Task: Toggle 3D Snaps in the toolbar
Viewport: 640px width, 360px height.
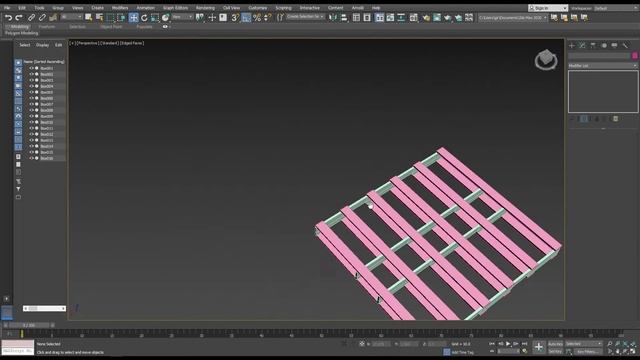Action: point(235,18)
